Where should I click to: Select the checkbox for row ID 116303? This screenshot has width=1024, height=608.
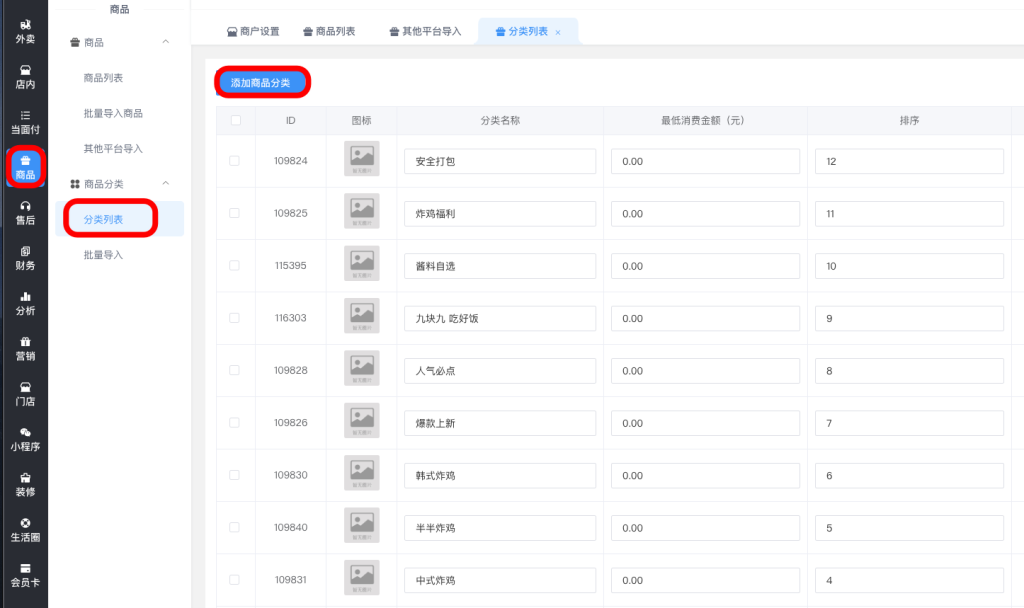pyautogui.click(x=235, y=318)
